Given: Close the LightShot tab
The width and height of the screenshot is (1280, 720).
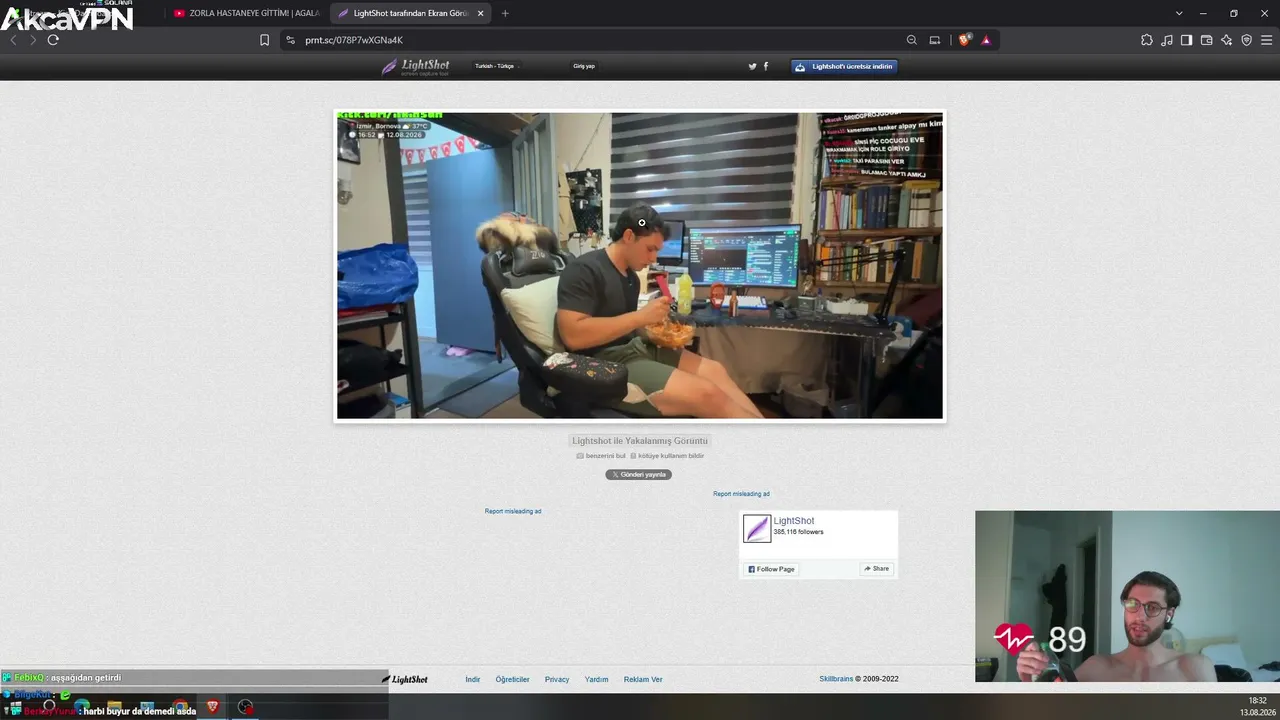Looking at the screenshot, I should pos(480,13).
